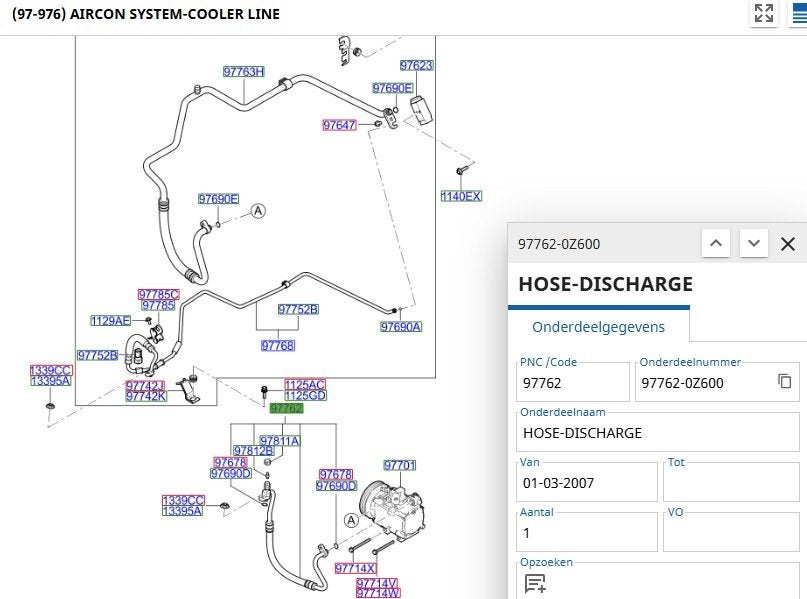Select bracket label 97742K

tap(146, 396)
